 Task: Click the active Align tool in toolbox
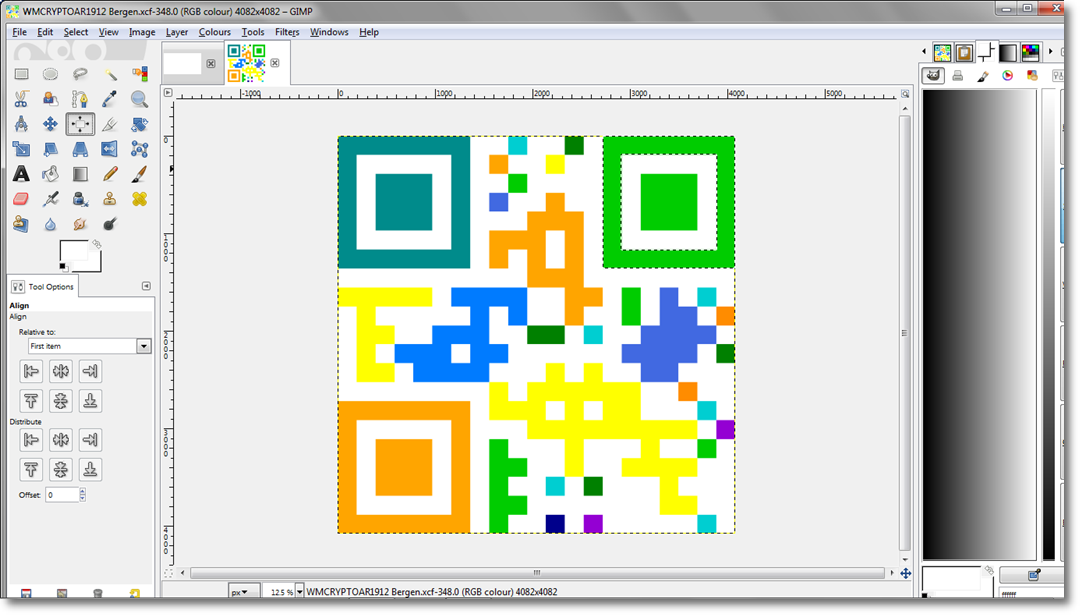(80, 124)
